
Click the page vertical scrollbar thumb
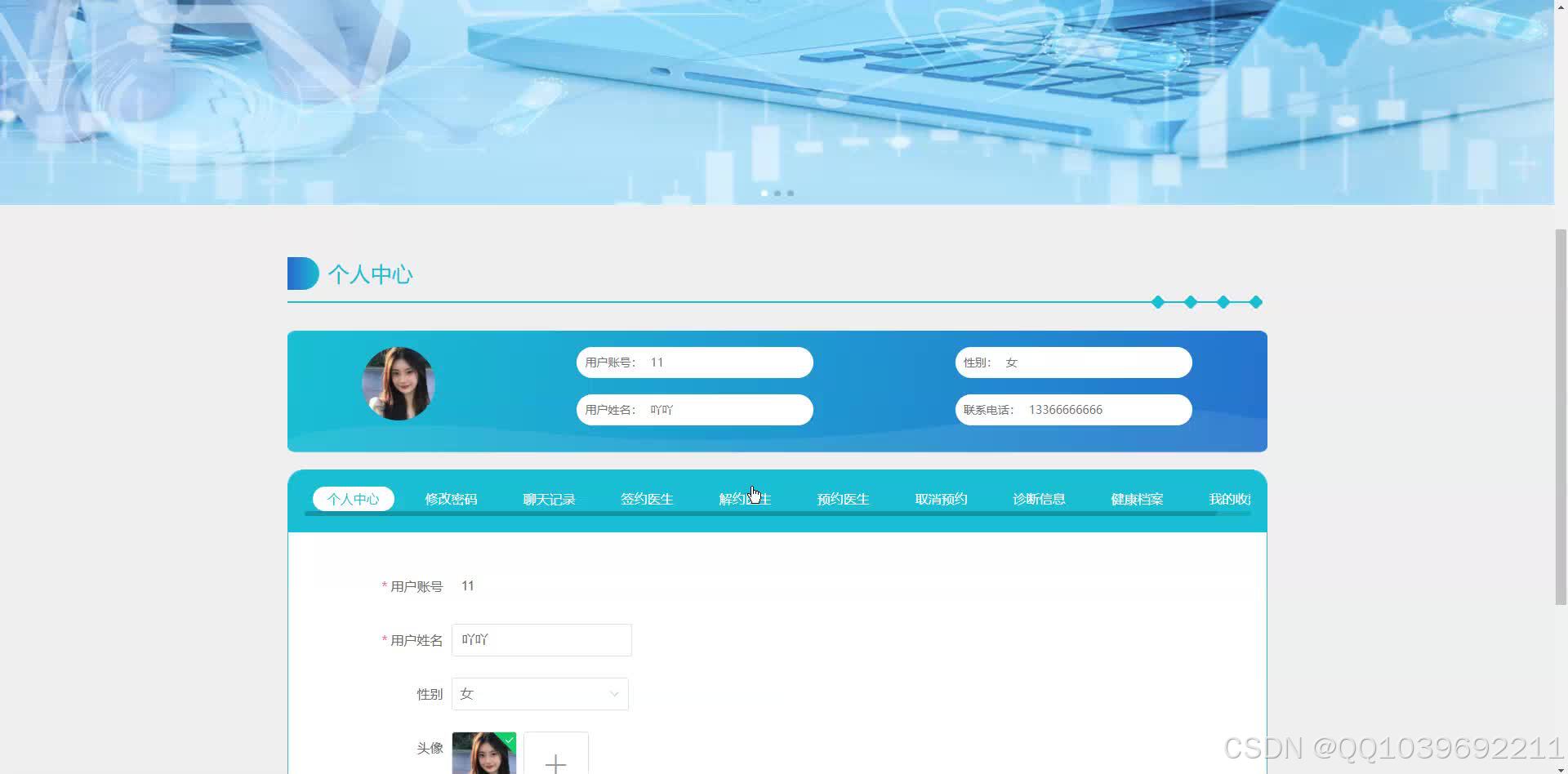click(1561, 416)
